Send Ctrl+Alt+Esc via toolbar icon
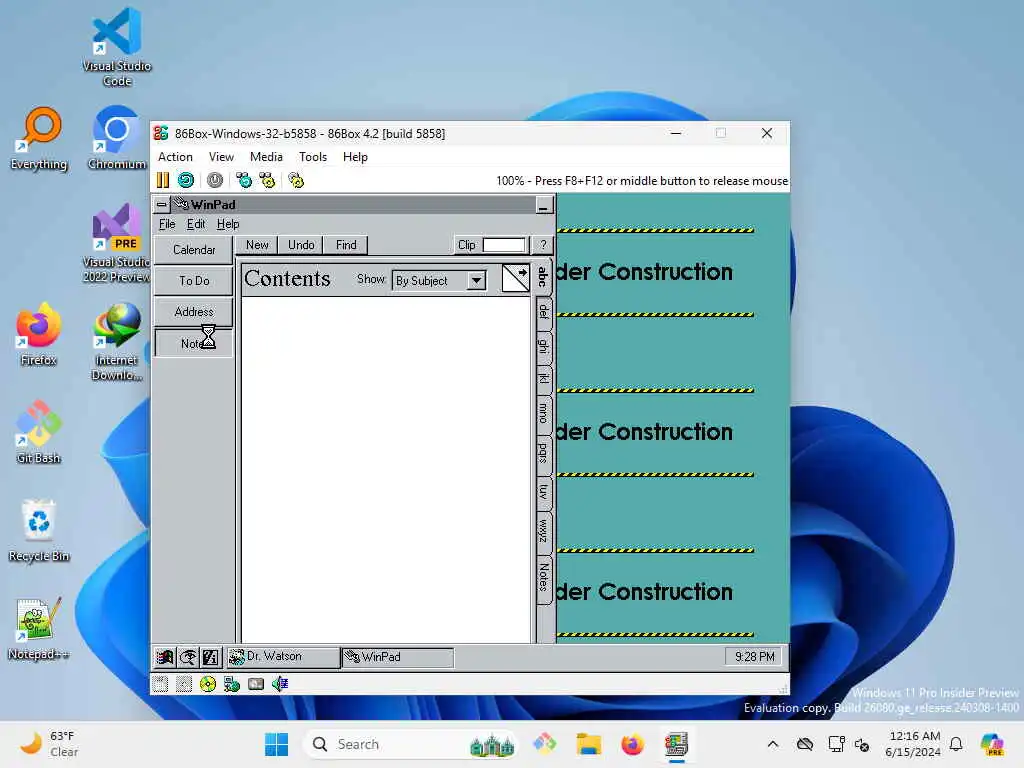1024x768 pixels. (267, 180)
